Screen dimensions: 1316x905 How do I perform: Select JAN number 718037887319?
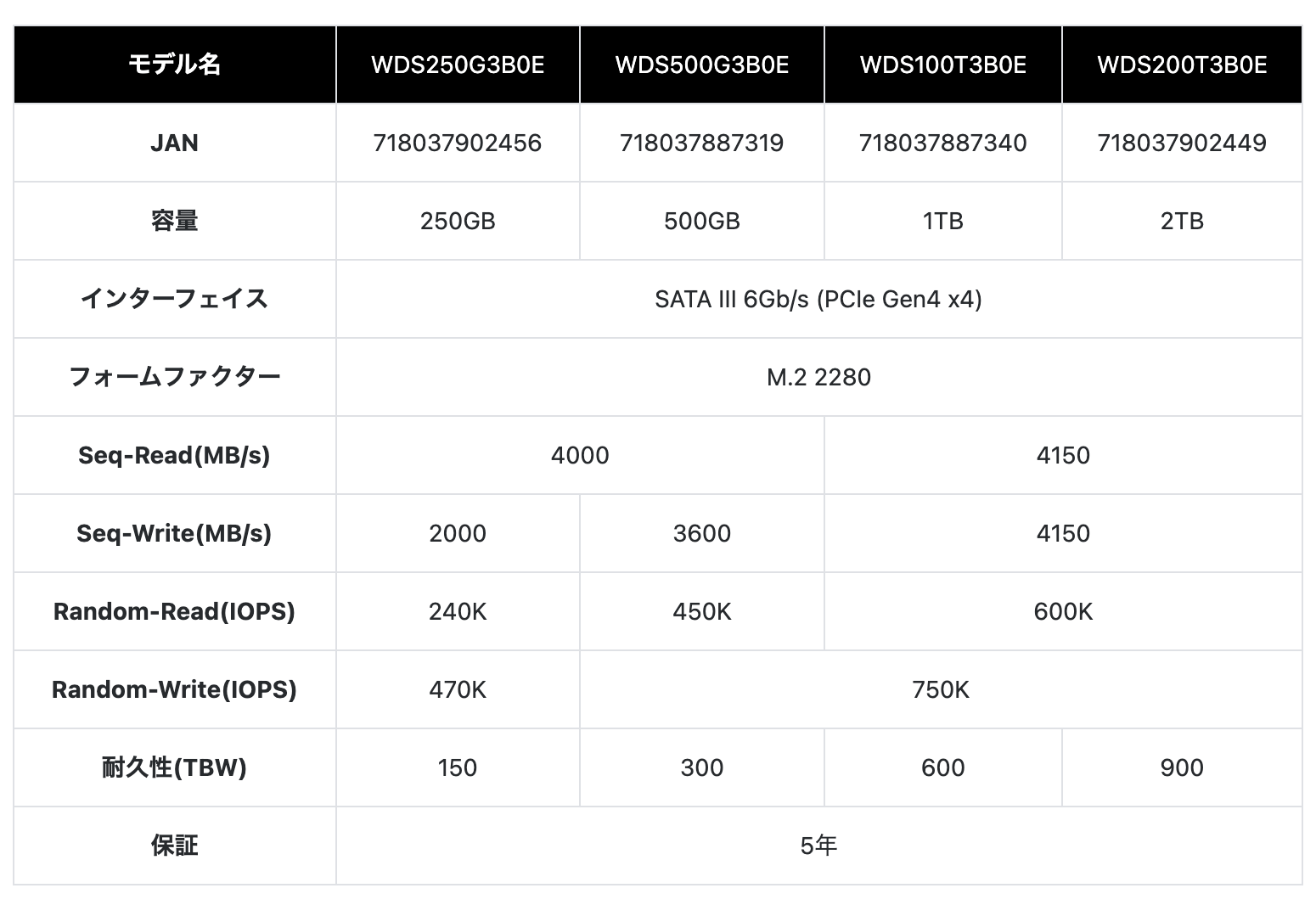pos(702,143)
